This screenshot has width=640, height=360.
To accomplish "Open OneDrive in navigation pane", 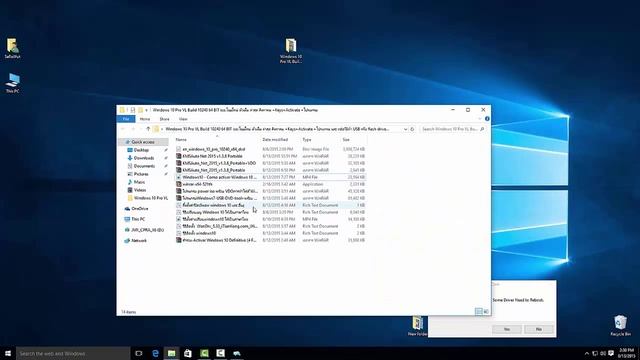I will (140, 209).
